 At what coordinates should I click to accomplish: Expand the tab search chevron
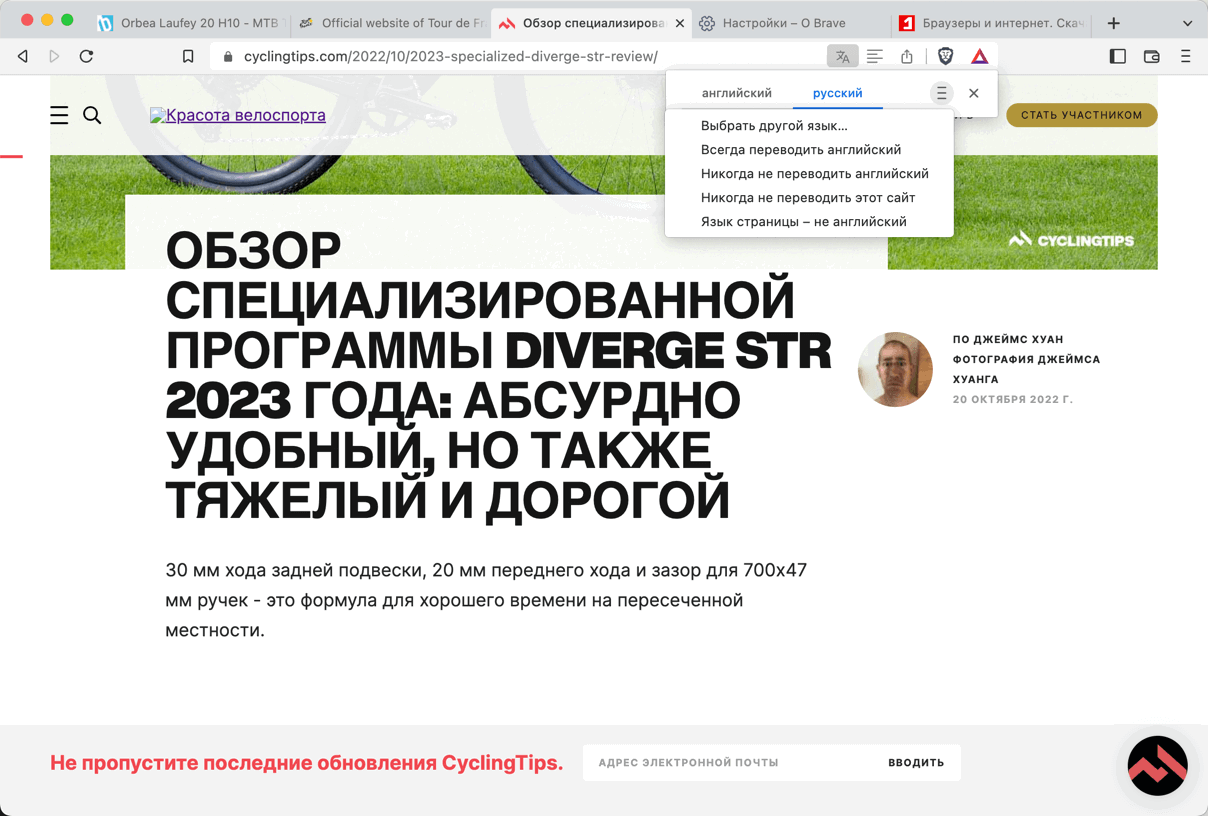tap(1187, 22)
